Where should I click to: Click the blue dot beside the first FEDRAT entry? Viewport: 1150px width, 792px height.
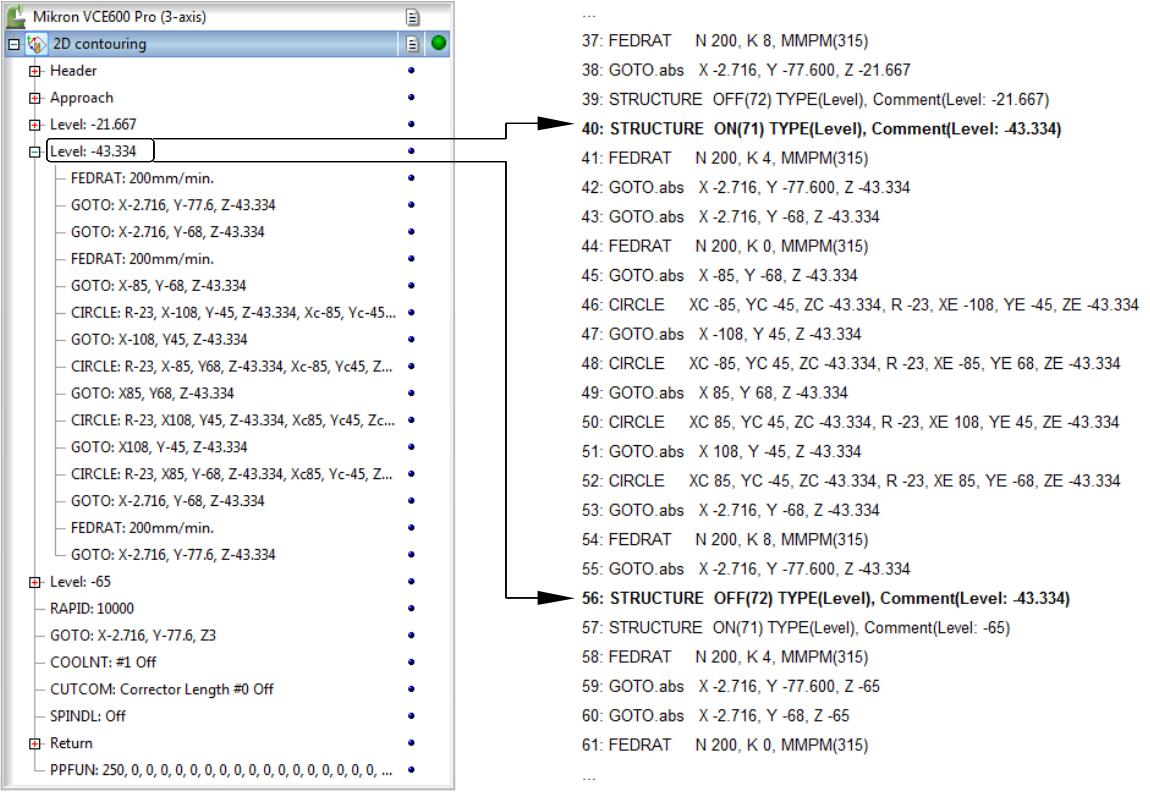point(412,178)
